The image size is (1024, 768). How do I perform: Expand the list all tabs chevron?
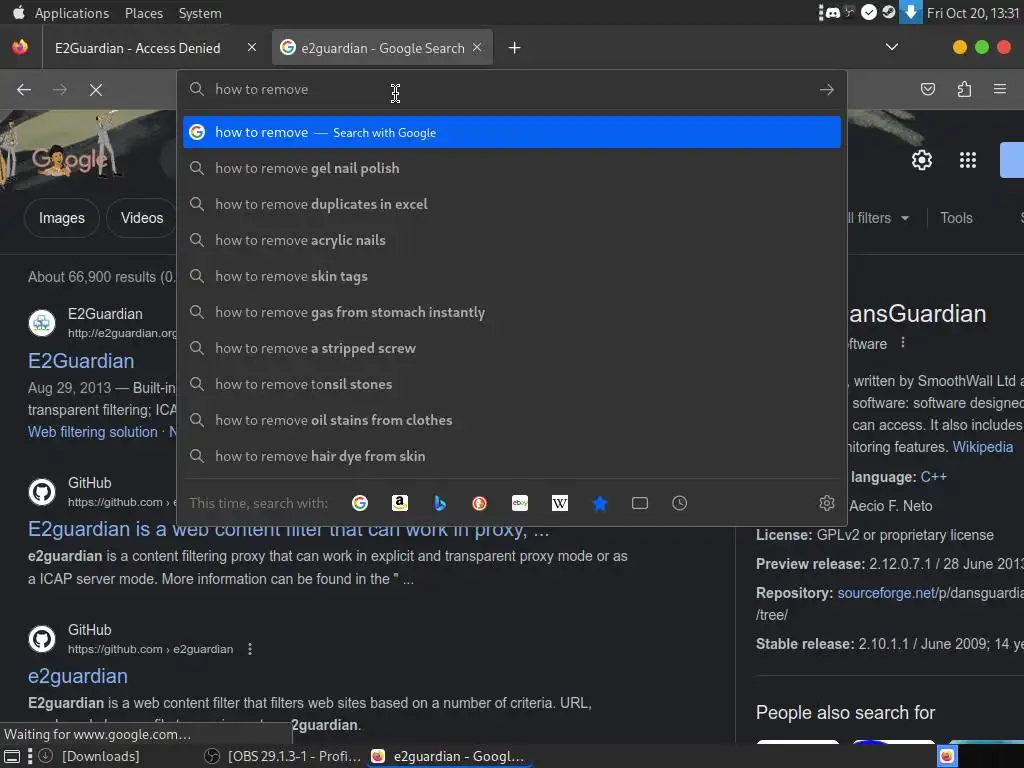[891, 47]
